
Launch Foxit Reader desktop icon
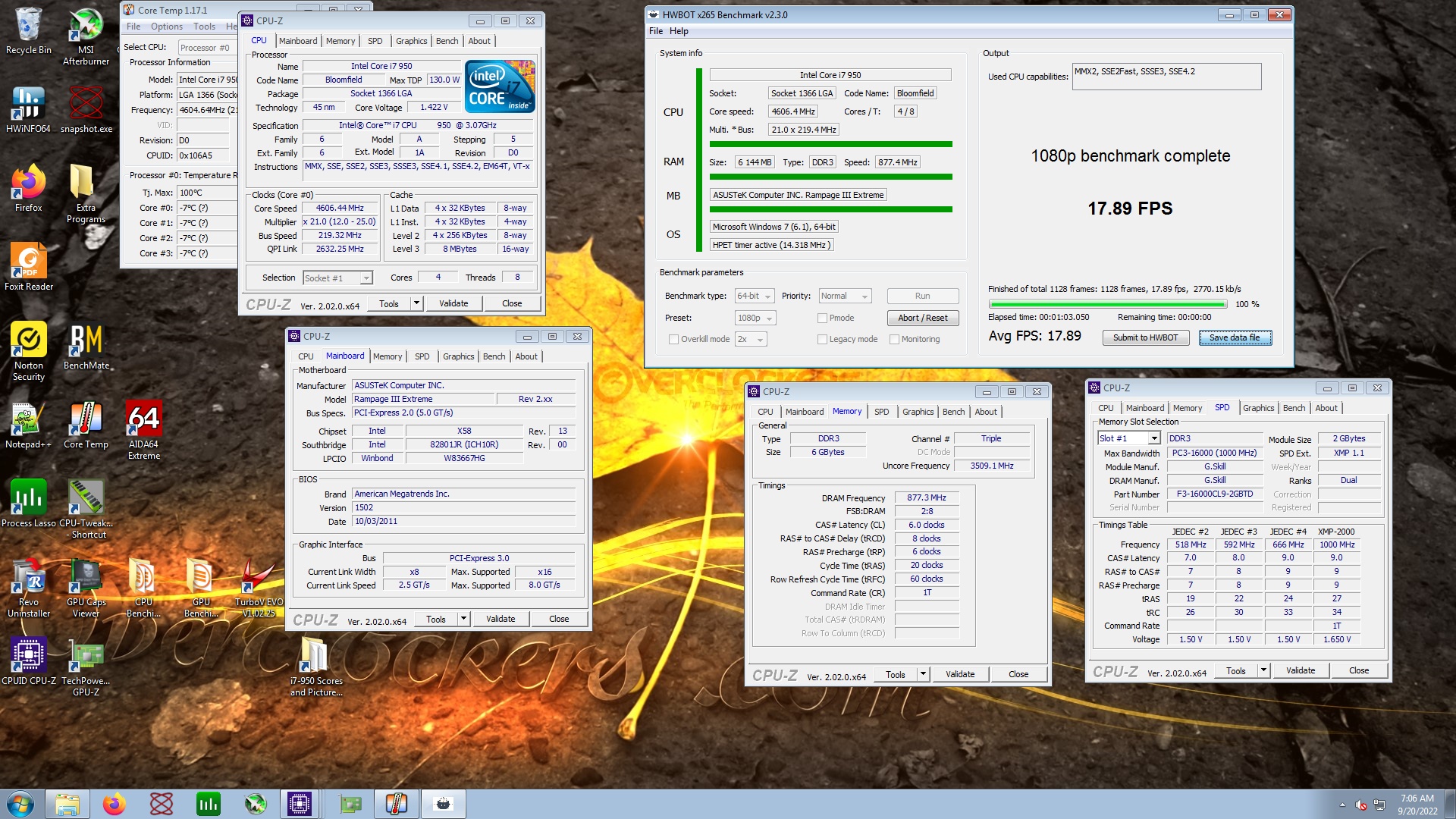click(28, 267)
